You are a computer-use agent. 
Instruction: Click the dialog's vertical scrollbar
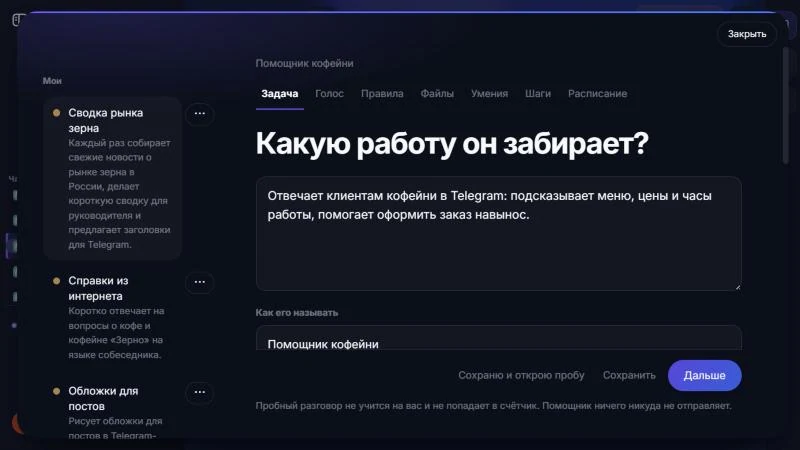pyautogui.click(x=786, y=105)
